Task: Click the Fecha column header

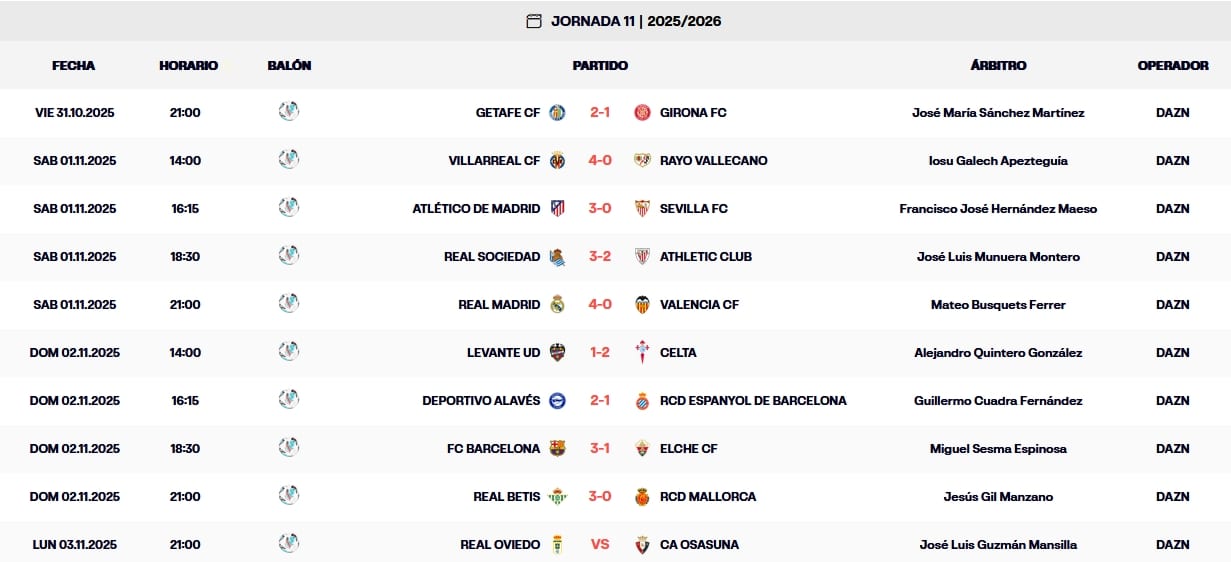Action: click(x=74, y=66)
